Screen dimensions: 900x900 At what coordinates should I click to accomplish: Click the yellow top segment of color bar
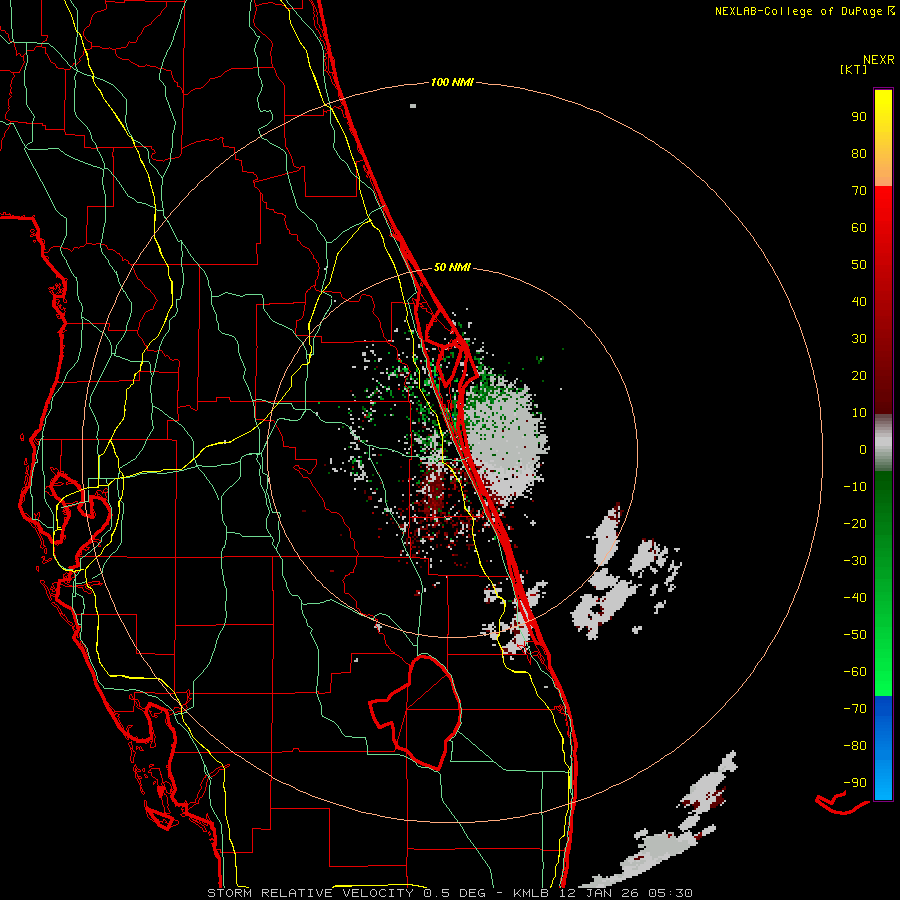[883, 138]
